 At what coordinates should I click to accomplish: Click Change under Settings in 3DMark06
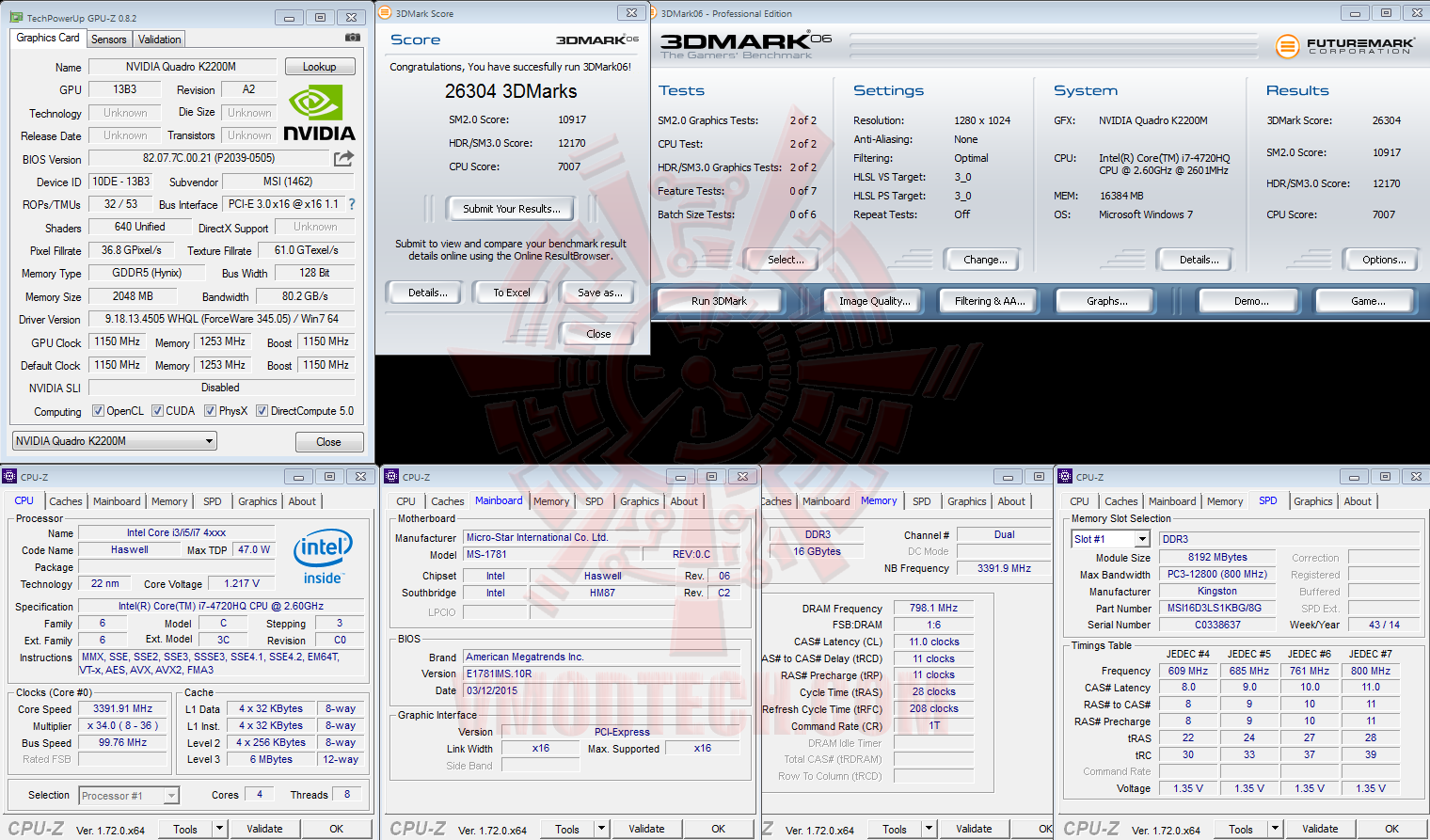point(985,260)
